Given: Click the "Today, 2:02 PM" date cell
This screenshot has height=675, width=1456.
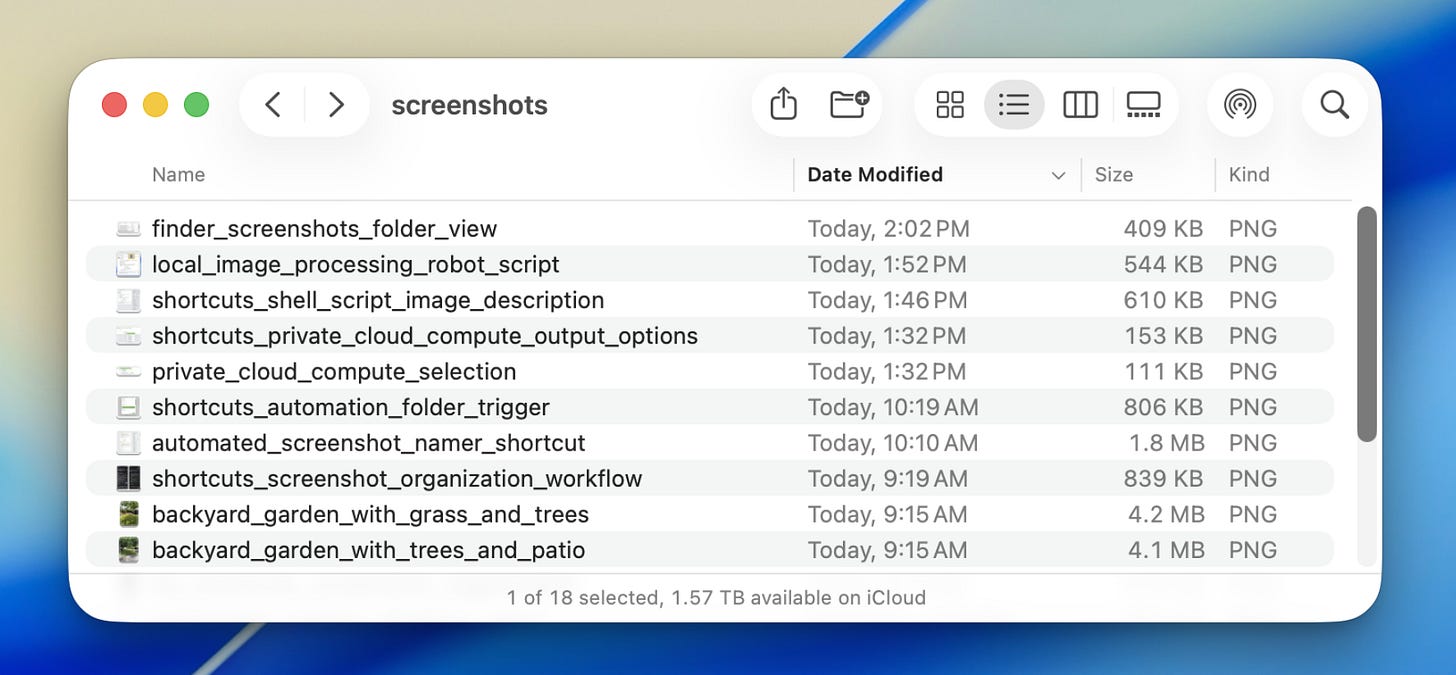Looking at the screenshot, I should [x=888, y=229].
